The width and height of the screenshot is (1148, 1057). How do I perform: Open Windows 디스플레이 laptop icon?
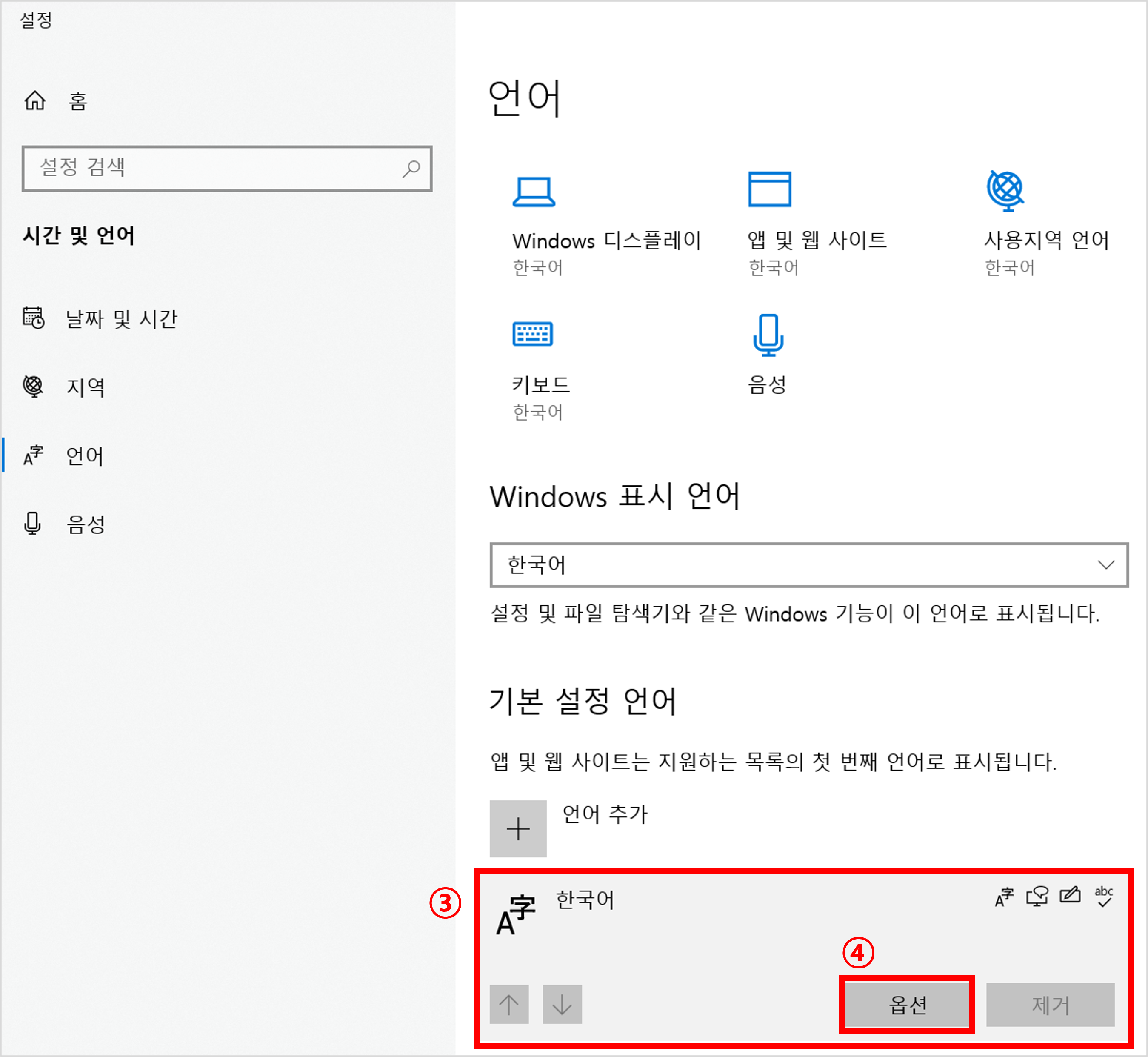coord(534,191)
